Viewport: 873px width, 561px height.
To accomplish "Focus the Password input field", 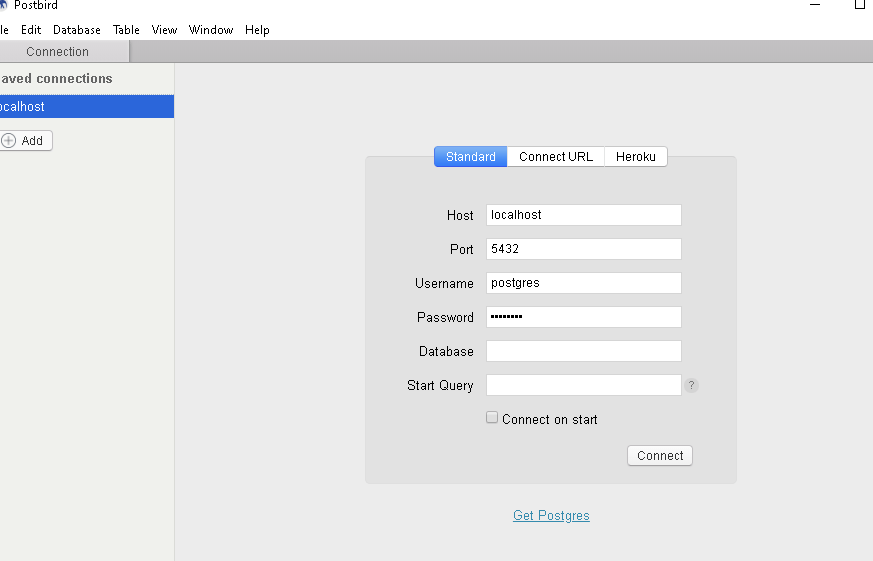I will 583,317.
